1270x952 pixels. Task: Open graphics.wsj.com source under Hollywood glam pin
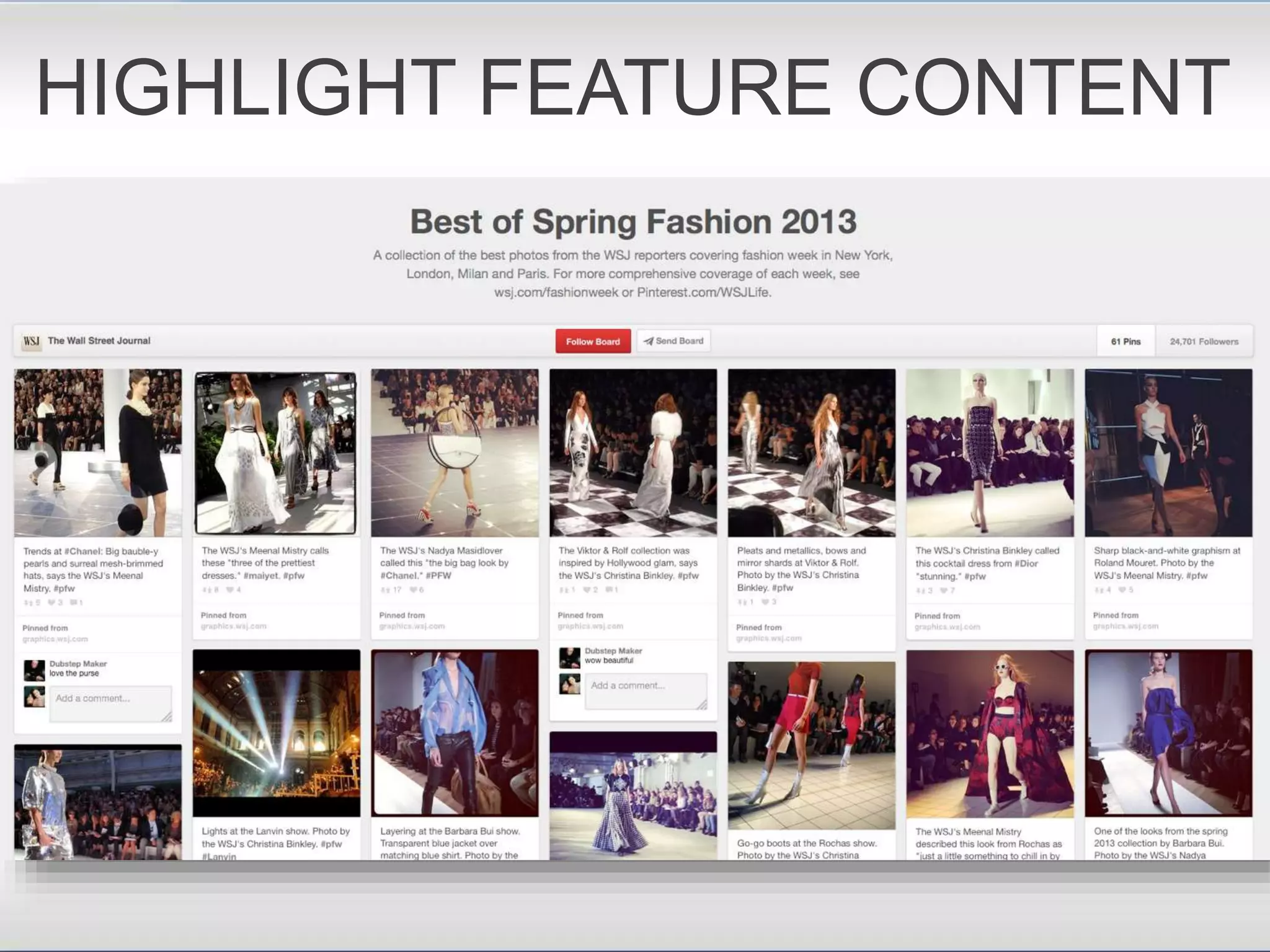(590, 627)
